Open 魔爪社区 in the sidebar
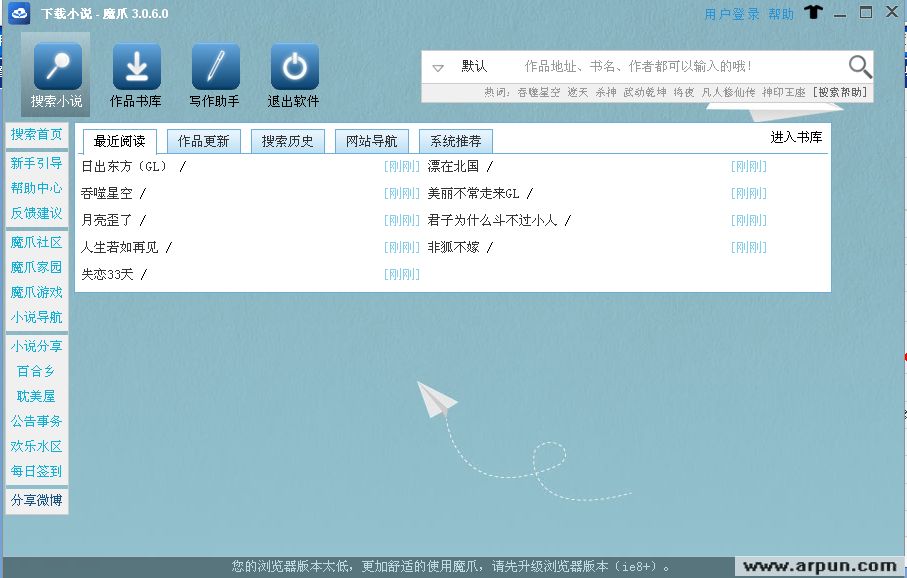The width and height of the screenshot is (907, 578). 37,242
